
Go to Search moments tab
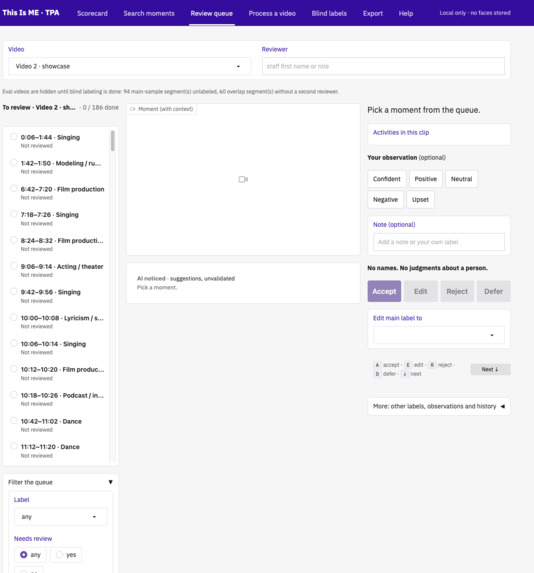[x=149, y=14]
